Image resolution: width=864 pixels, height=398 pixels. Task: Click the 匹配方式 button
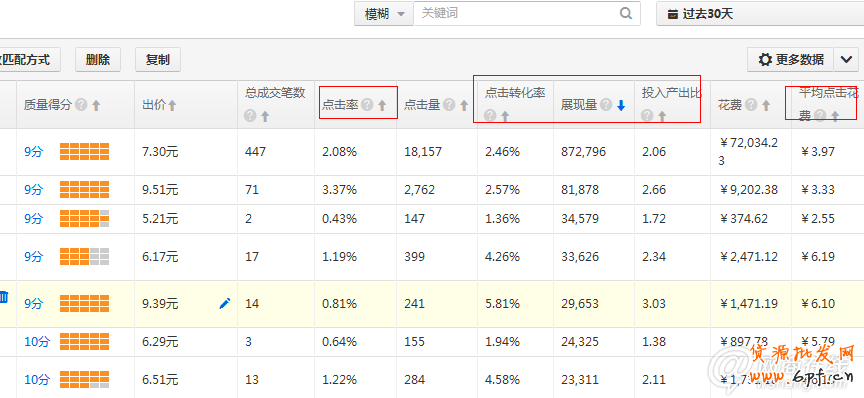(x=30, y=60)
